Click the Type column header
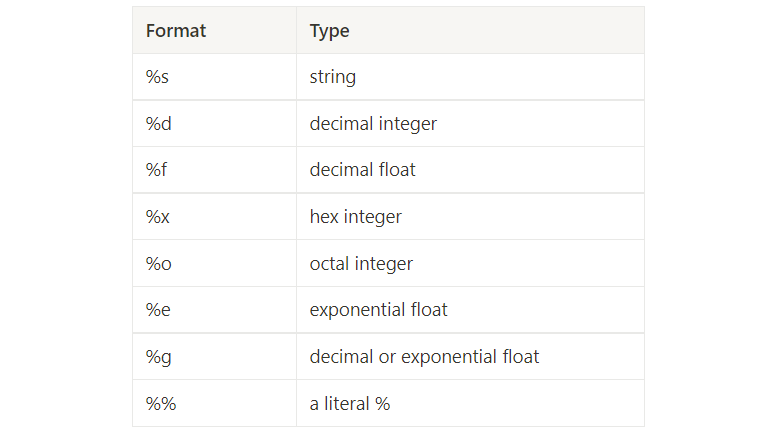This screenshot has height=439, width=775. click(470, 30)
